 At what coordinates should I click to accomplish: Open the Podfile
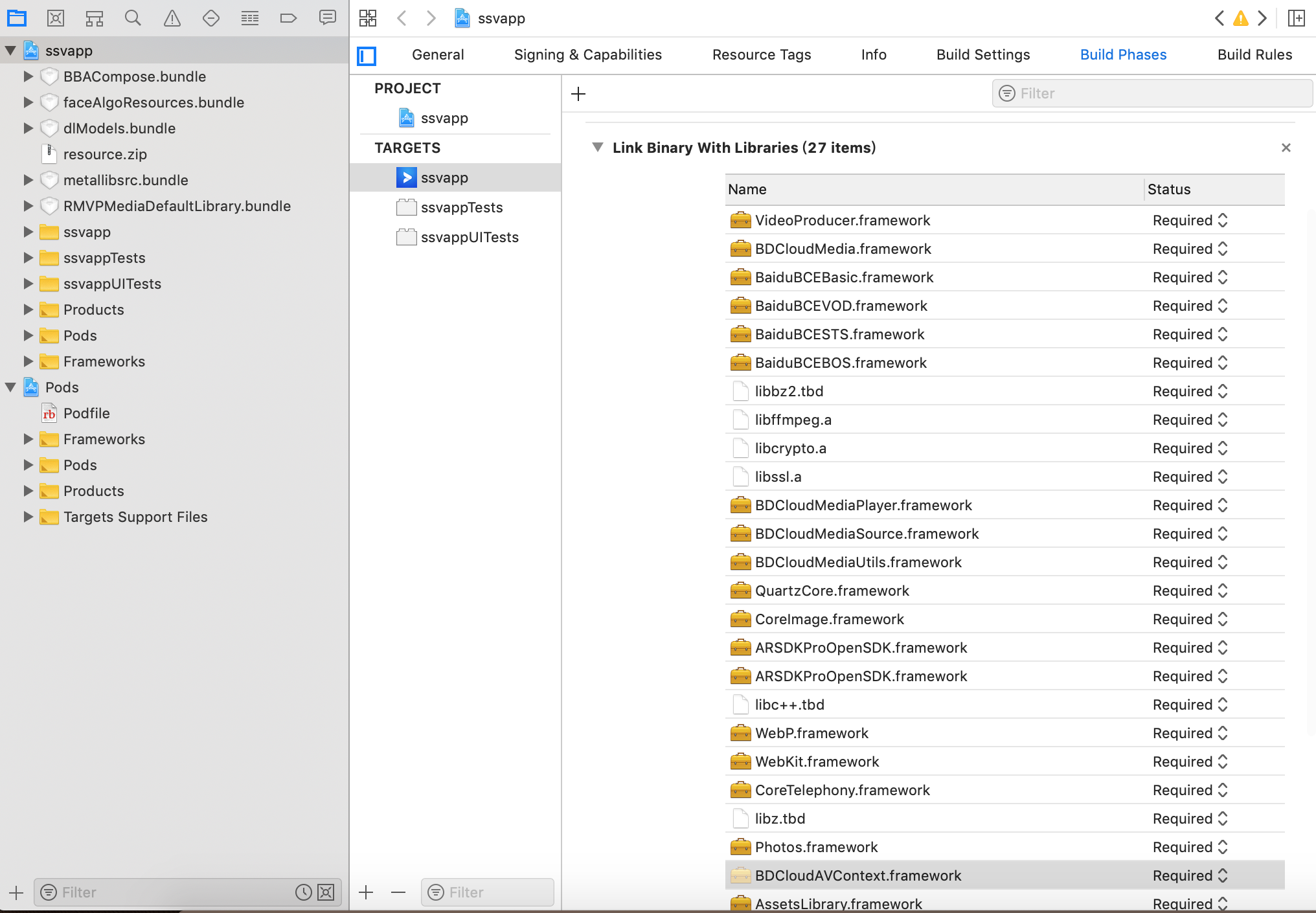(87, 413)
